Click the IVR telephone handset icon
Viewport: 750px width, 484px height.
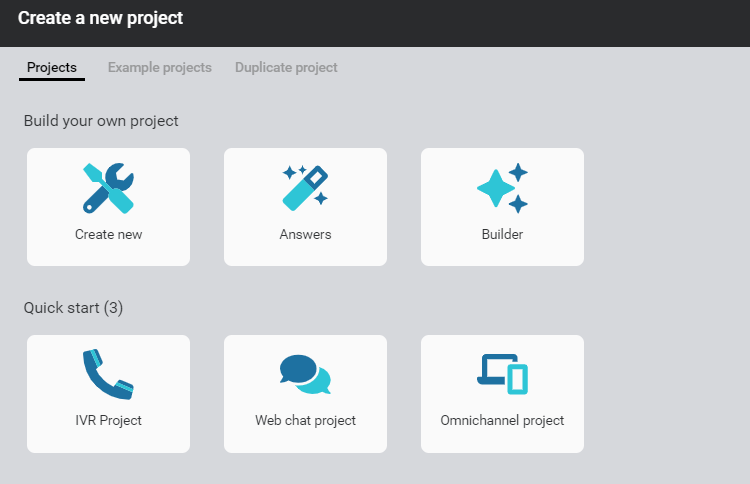108,374
